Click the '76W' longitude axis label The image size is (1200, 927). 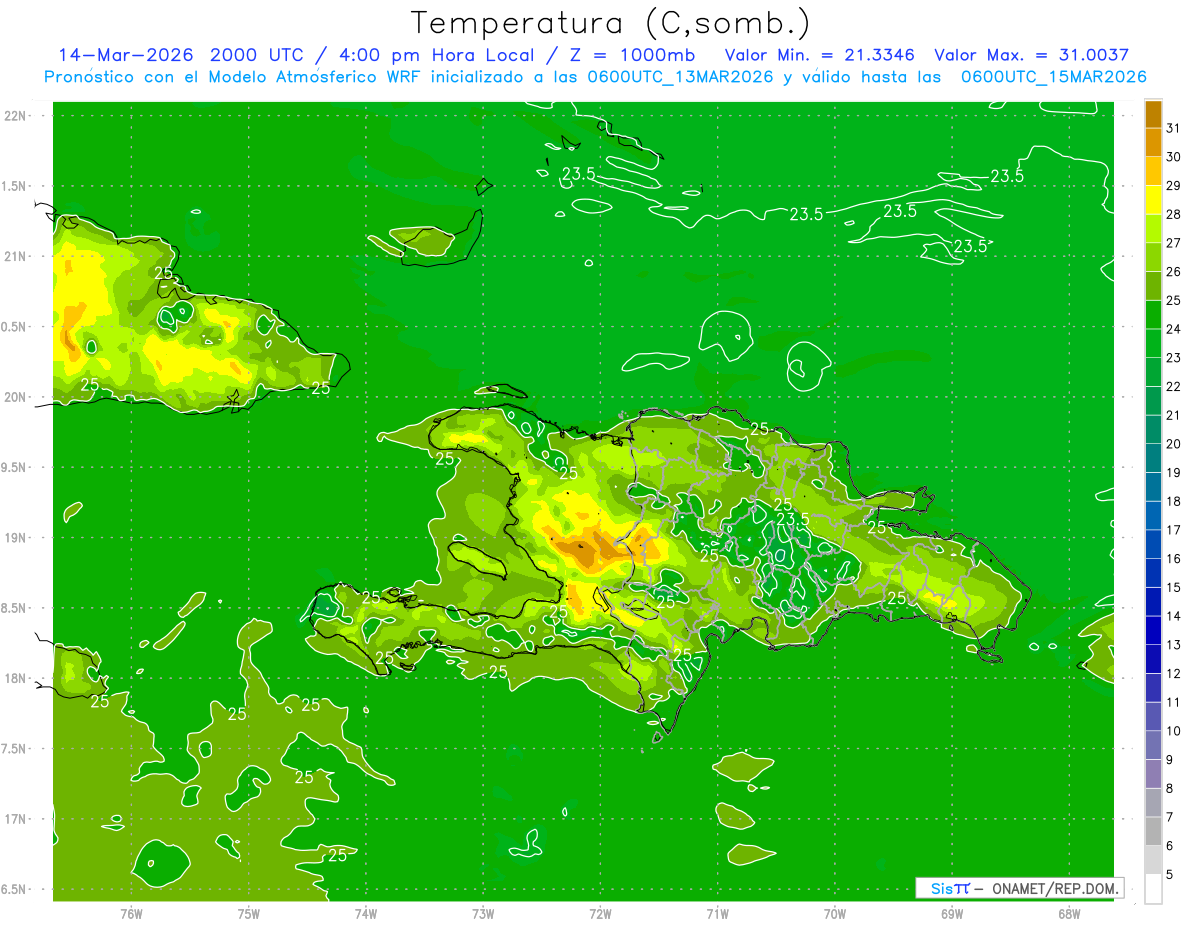131,914
